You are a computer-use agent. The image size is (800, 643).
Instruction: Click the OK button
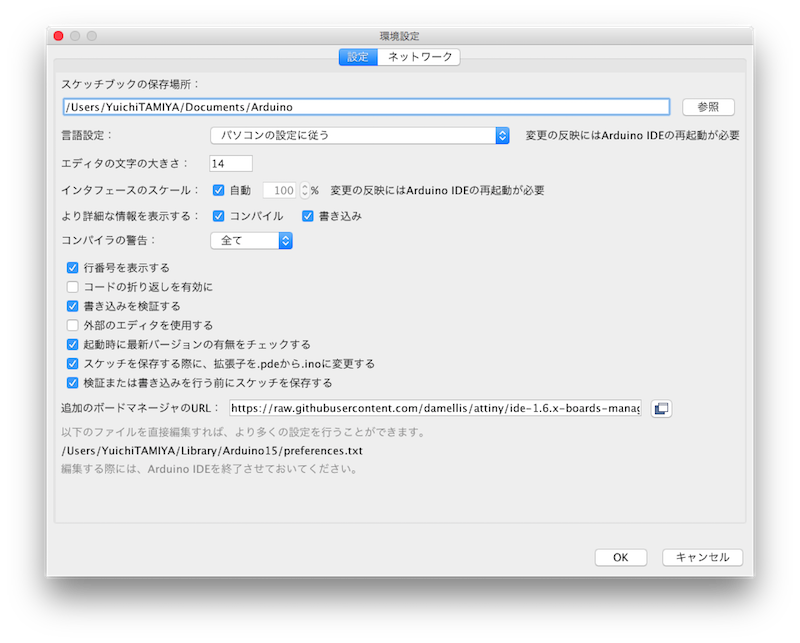coord(620,557)
